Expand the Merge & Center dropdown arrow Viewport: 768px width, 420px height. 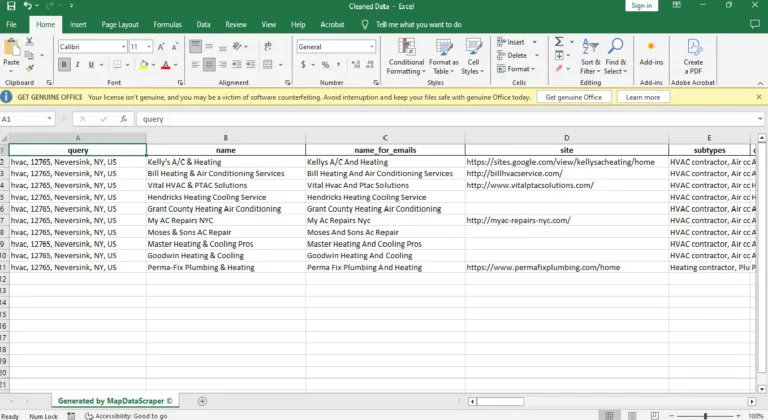click(281, 65)
